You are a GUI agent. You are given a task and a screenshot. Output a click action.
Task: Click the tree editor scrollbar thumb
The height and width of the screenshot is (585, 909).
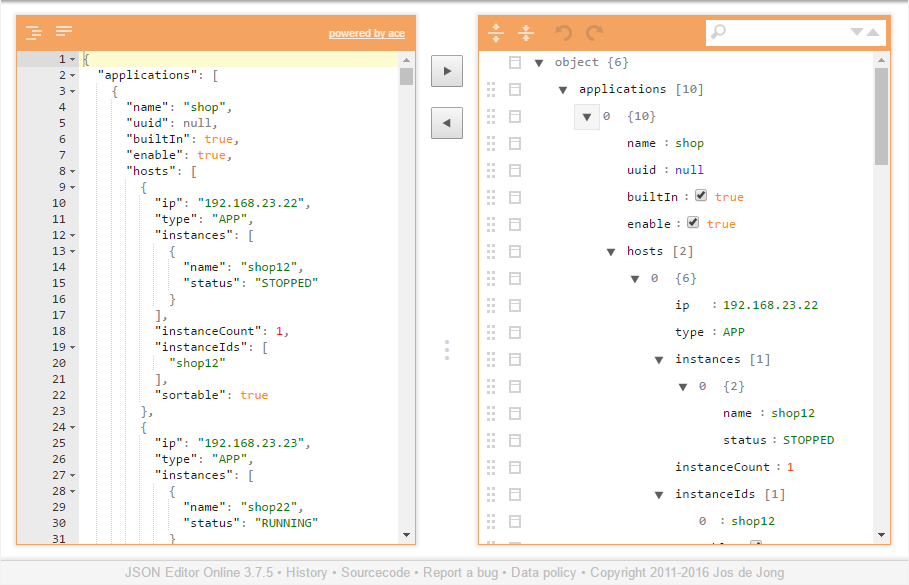coord(881,117)
